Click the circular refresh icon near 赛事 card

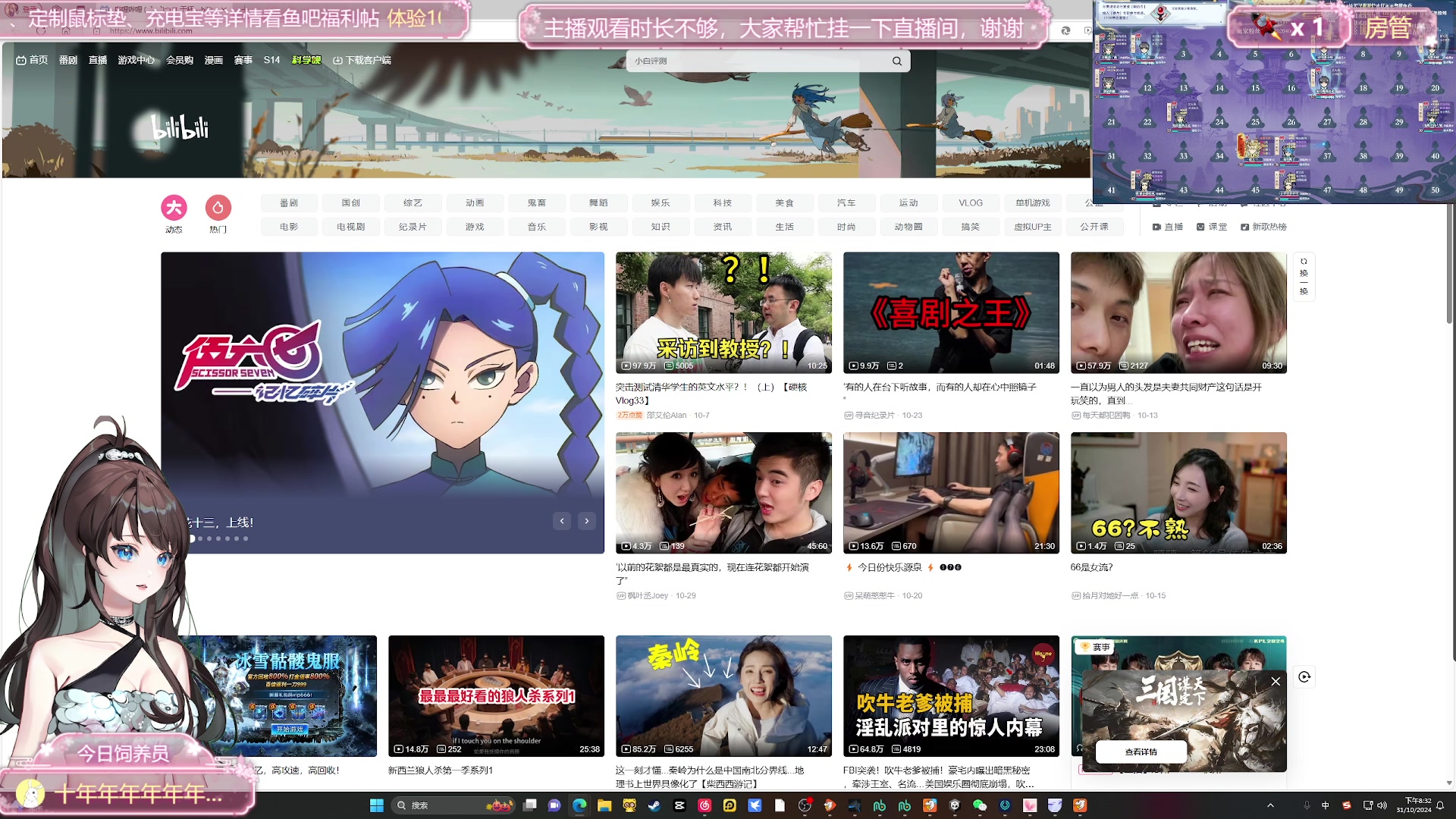coord(1304,677)
